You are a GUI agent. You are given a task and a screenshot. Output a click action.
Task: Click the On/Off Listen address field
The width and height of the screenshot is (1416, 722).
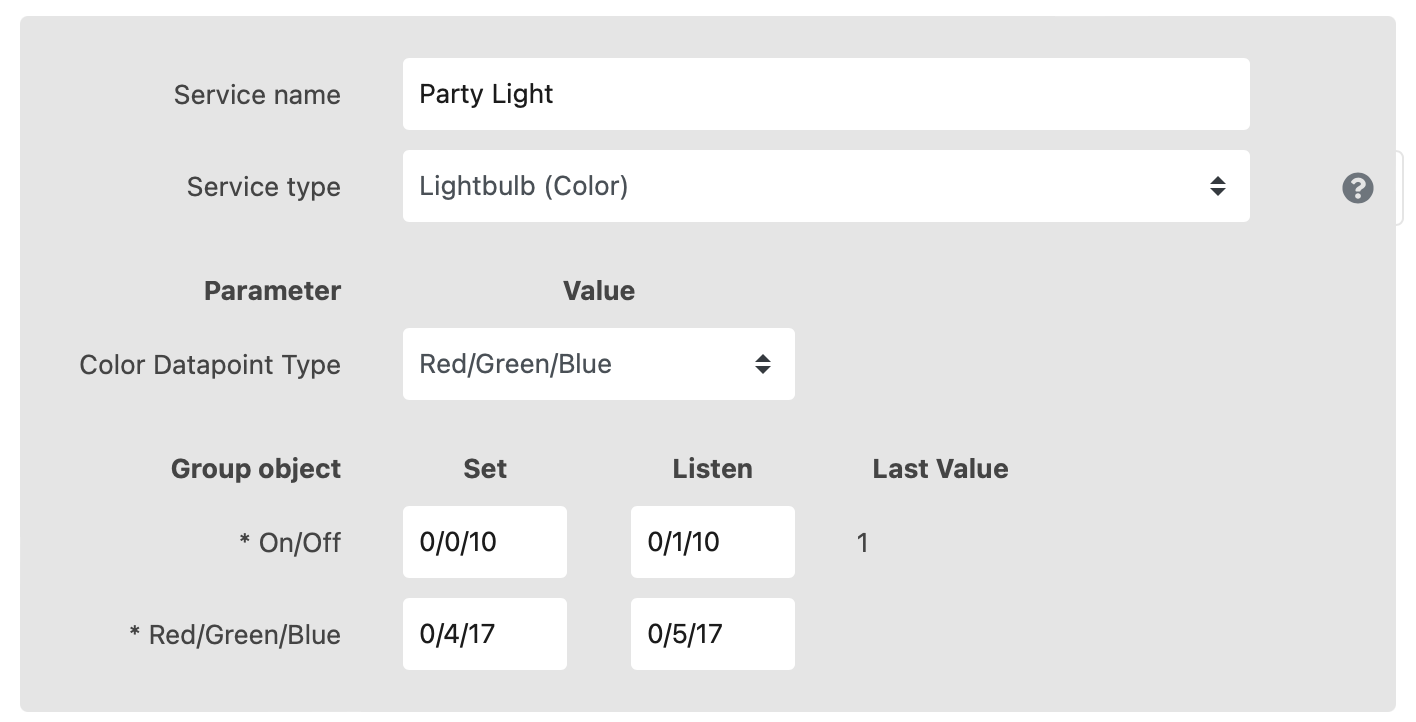click(x=712, y=542)
